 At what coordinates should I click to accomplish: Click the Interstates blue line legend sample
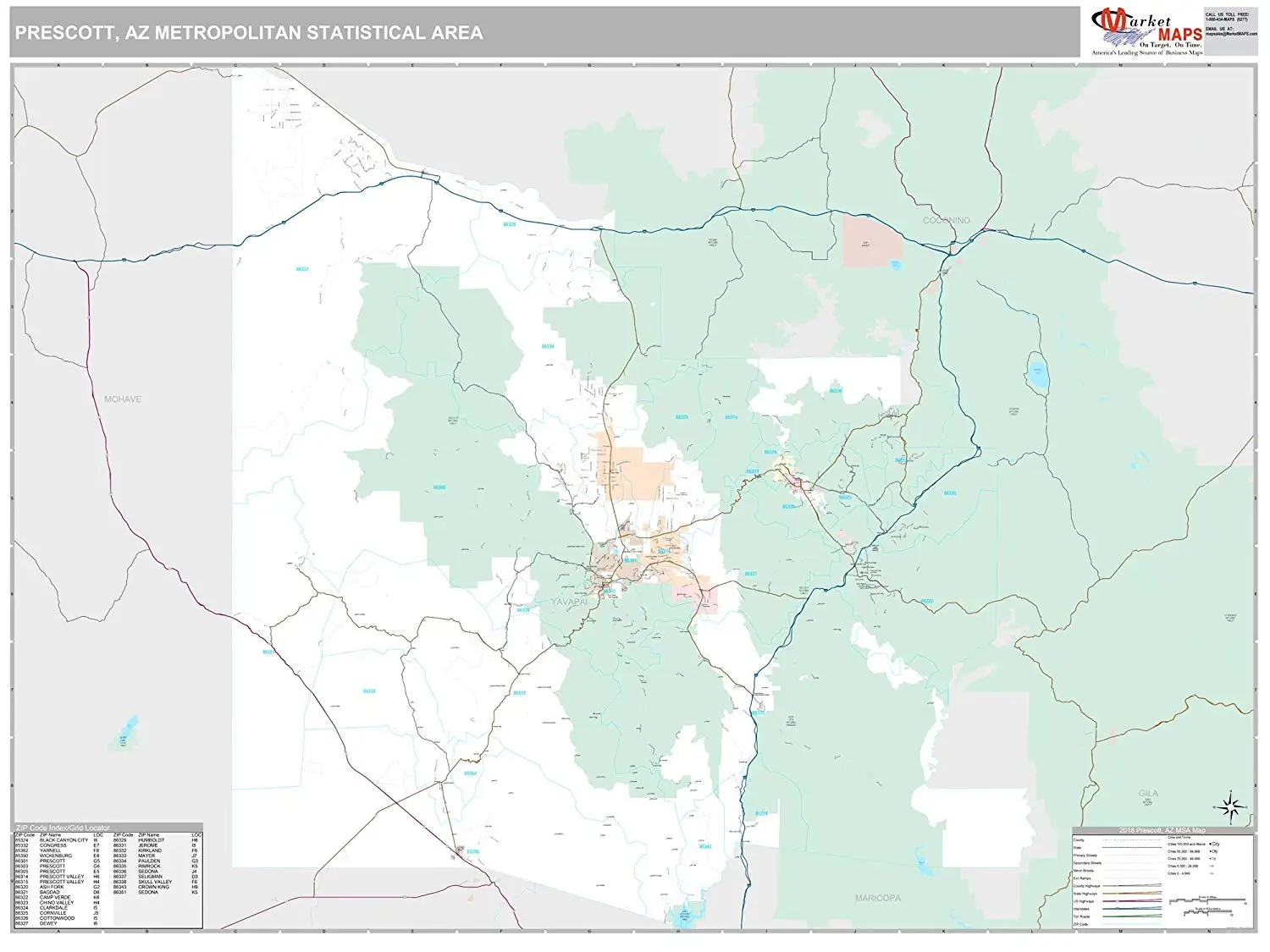[1132, 909]
